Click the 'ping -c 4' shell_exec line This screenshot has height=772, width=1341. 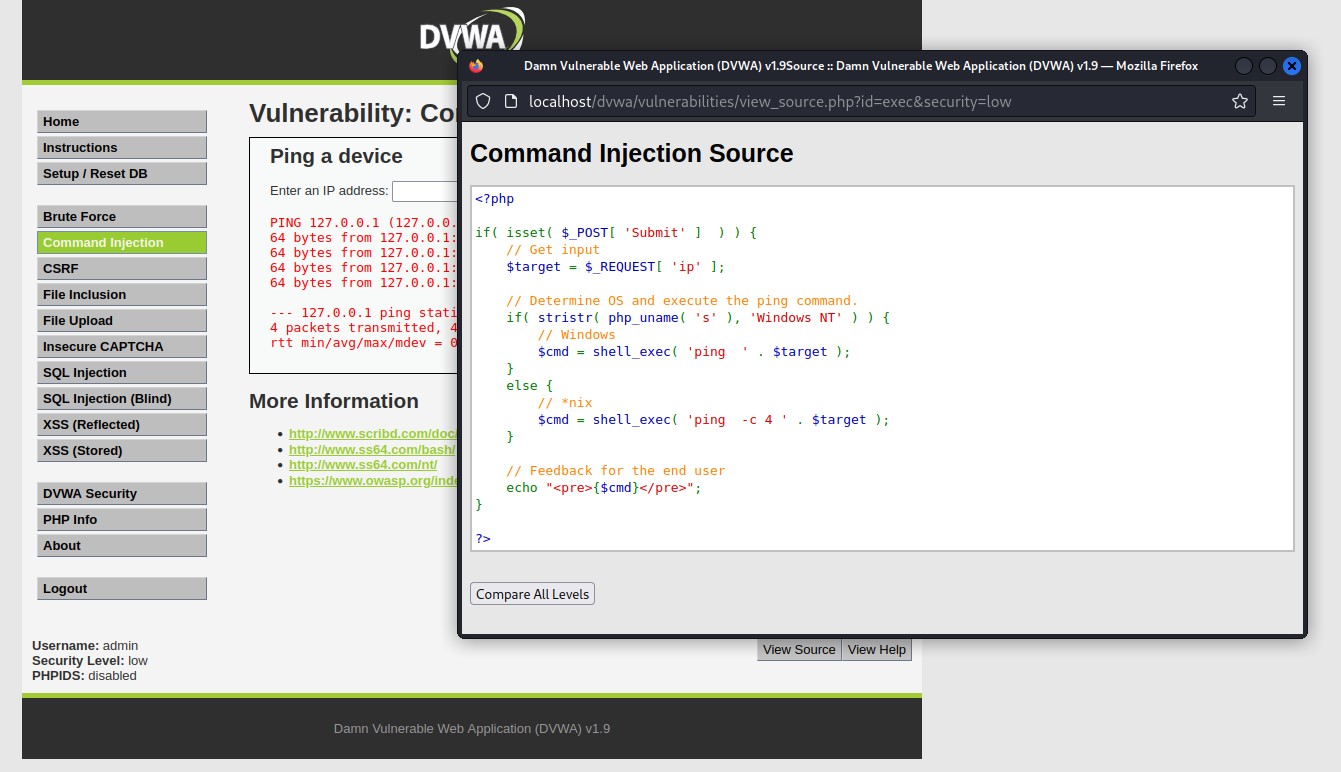pyautogui.click(x=714, y=420)
